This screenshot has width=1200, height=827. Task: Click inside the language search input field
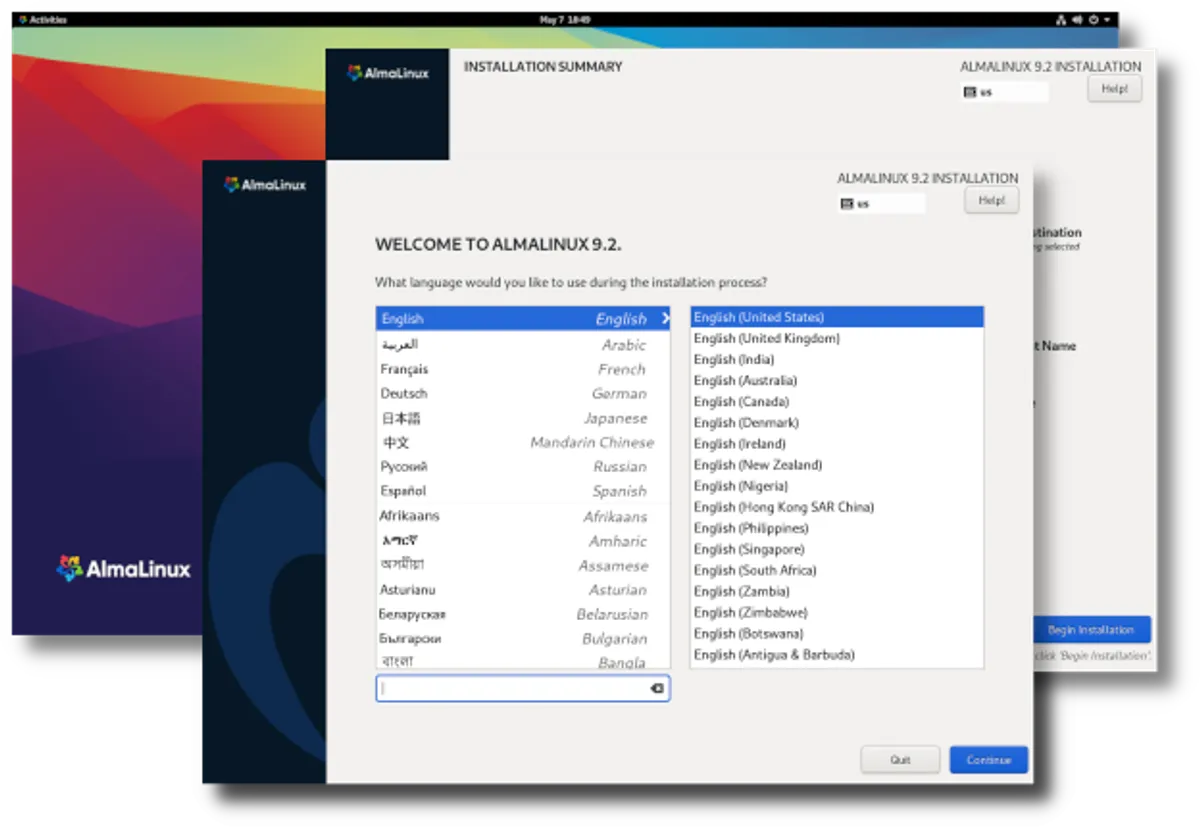pos(510,688)
